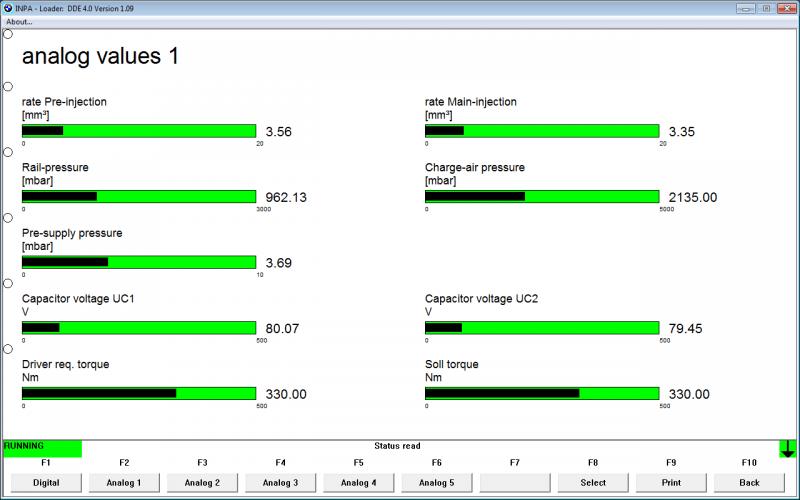
Task: Open the Analog 3 values page
Action: pyautogui.click(x=280, y=482)
